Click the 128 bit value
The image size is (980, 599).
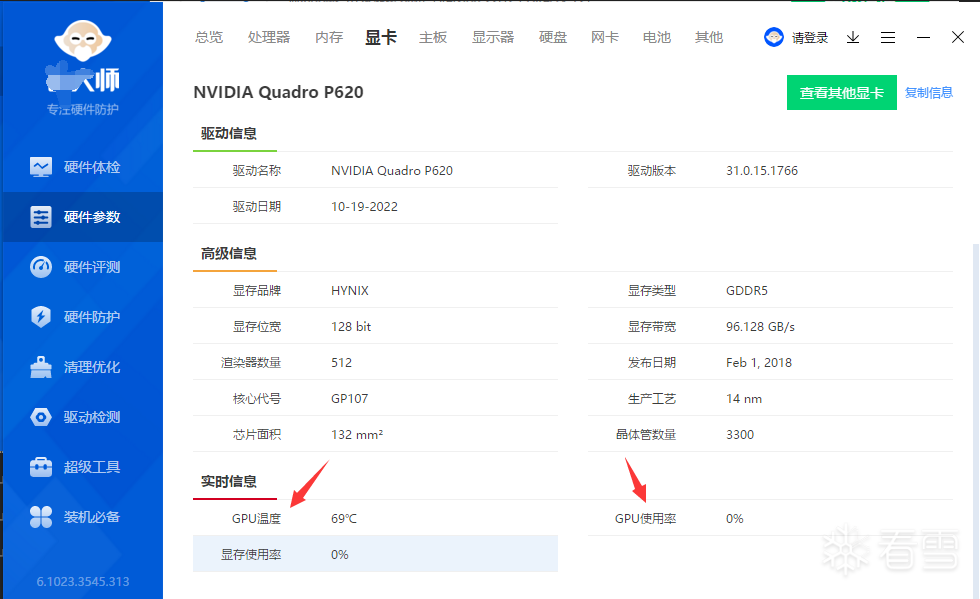tap(351, 326)
